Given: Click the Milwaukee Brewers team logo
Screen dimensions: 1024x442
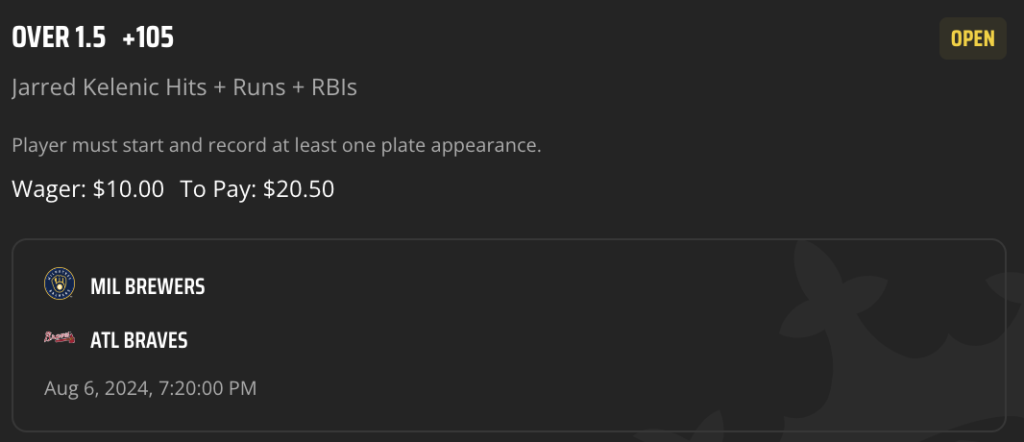Looking at the screenshot, I should [x=59, y=284].
